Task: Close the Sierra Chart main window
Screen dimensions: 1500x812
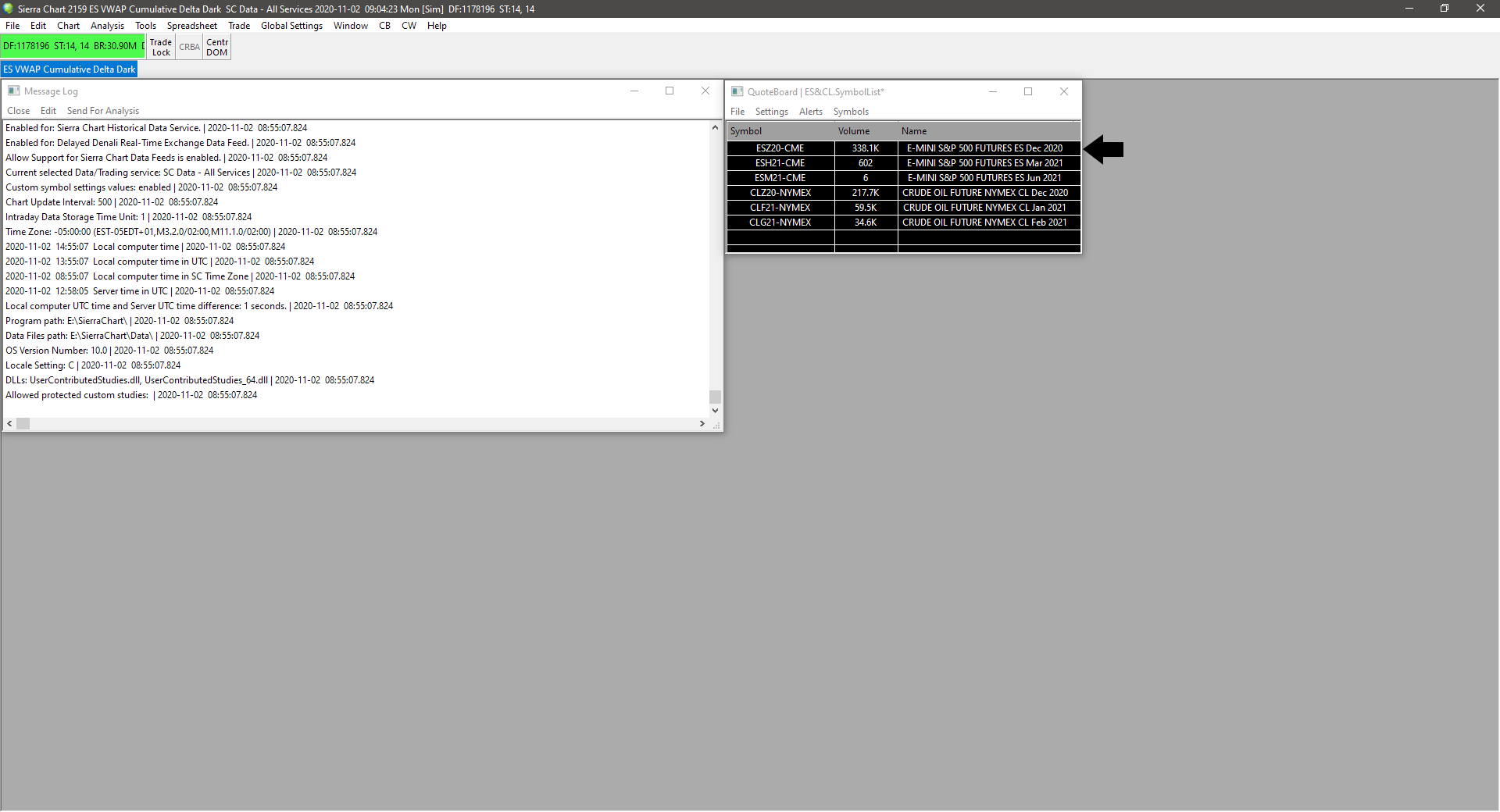Action: click(x=1480, y=9)
